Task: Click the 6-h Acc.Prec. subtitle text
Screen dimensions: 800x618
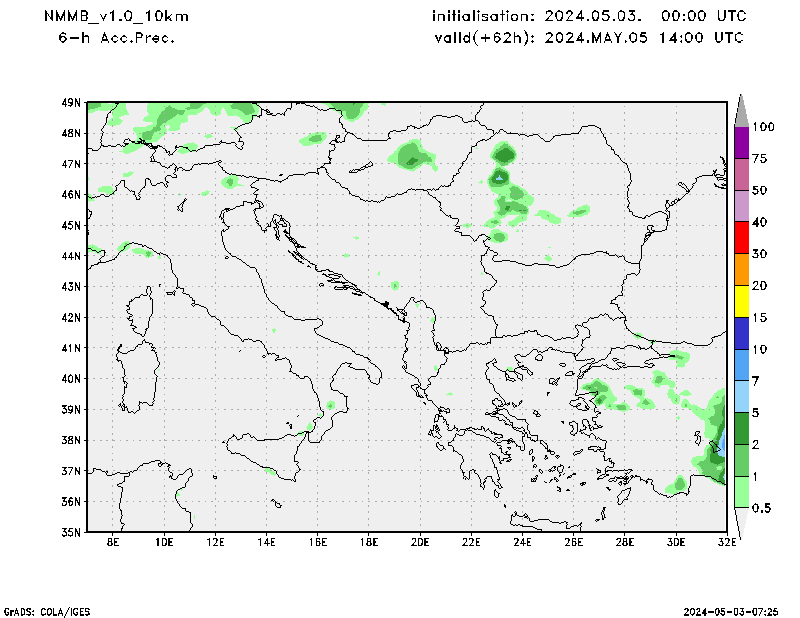Action: pos(117,38)
